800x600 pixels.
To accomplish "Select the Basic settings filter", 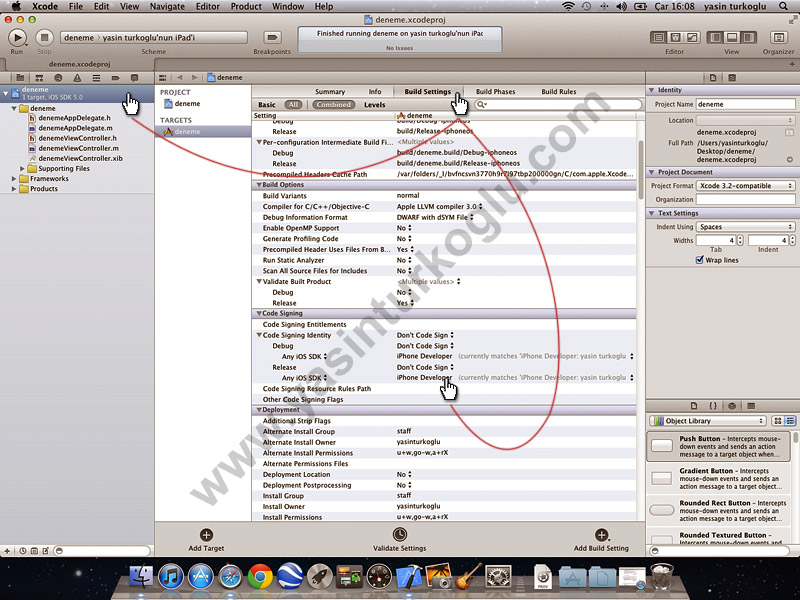I will [x=267, y=105].
